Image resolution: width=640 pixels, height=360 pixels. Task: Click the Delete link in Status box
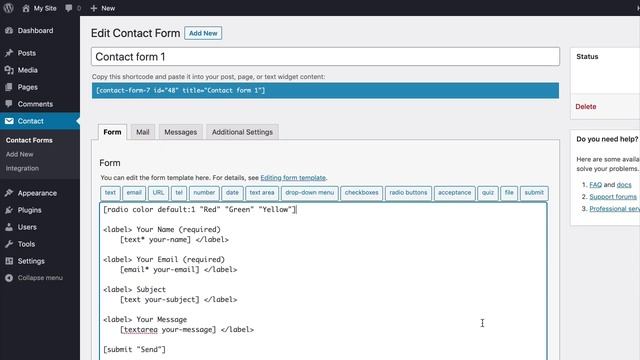586,107
